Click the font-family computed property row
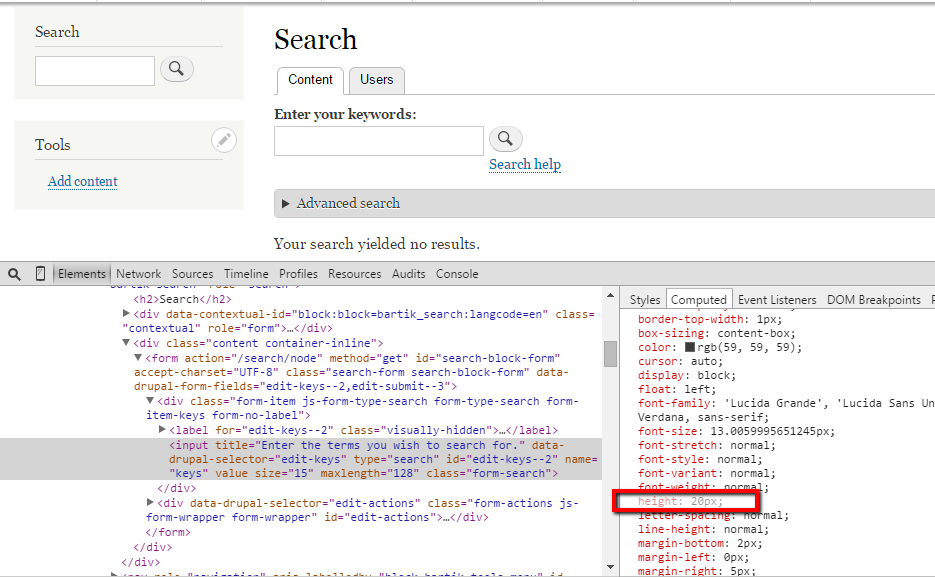The height and width of the screenshot is (577, 935). click(x=786, y=410)
